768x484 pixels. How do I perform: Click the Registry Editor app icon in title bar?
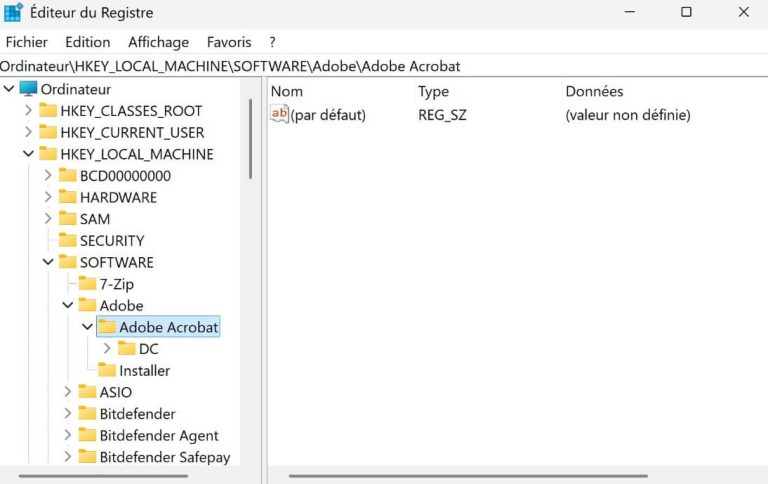(13, 12)
